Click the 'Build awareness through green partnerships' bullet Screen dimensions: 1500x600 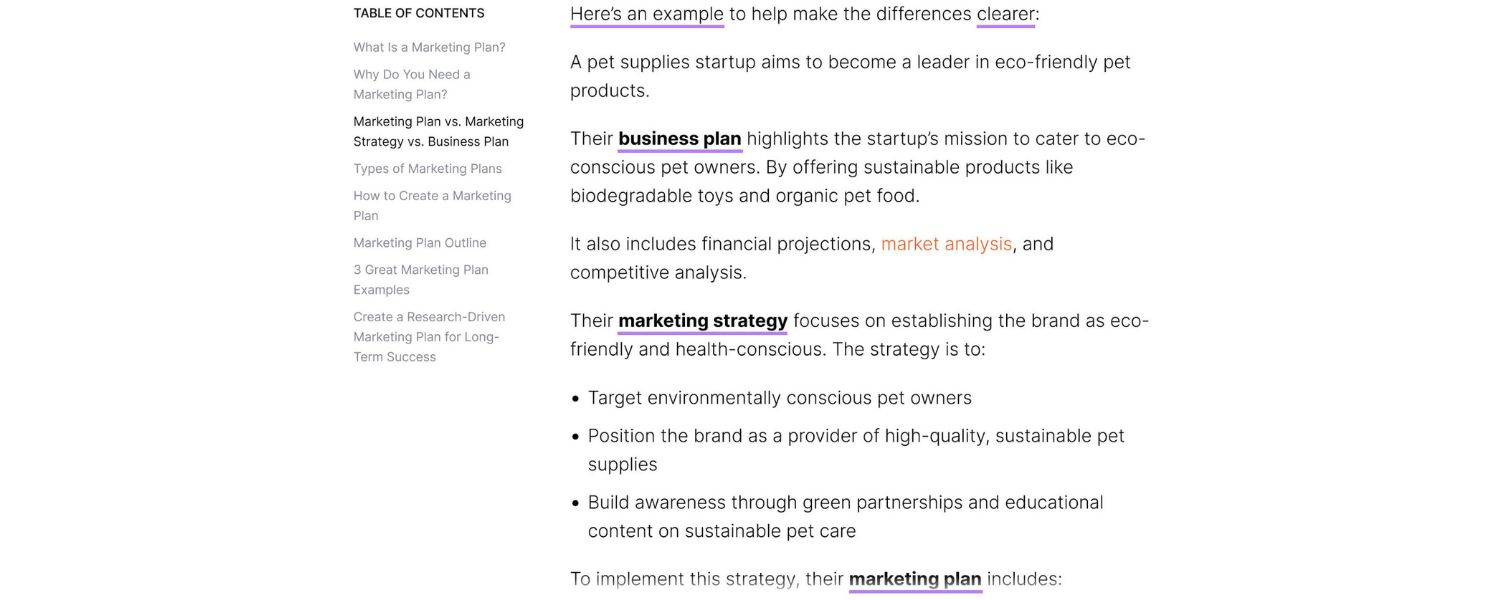click(x=845, y=502)
